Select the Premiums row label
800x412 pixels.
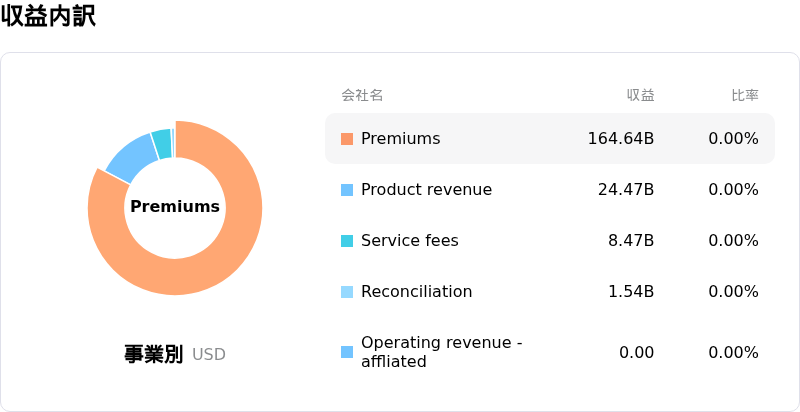[401, 139]
